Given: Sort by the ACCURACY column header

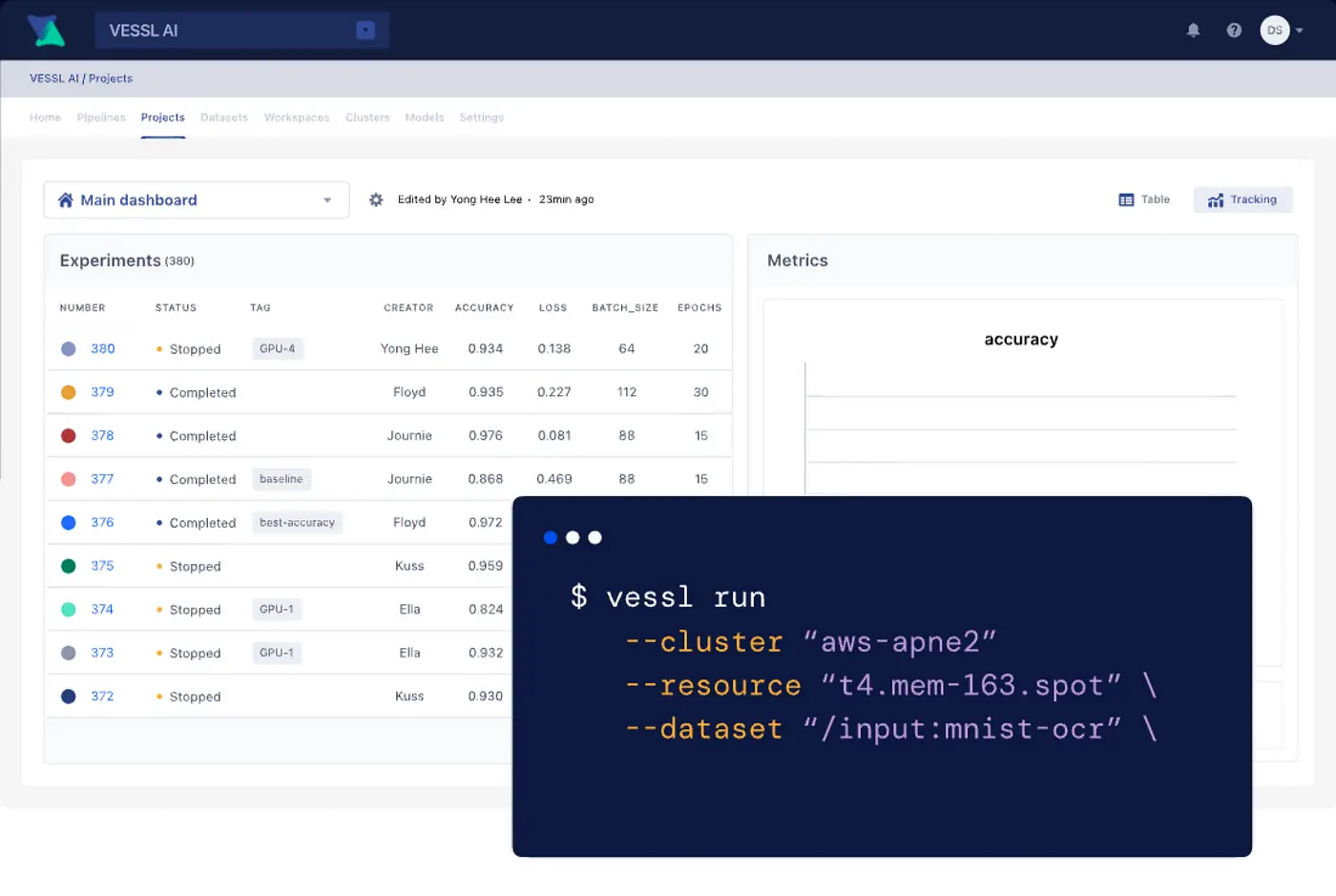Looking at the screenshot, I should click(x=485, y=308).
